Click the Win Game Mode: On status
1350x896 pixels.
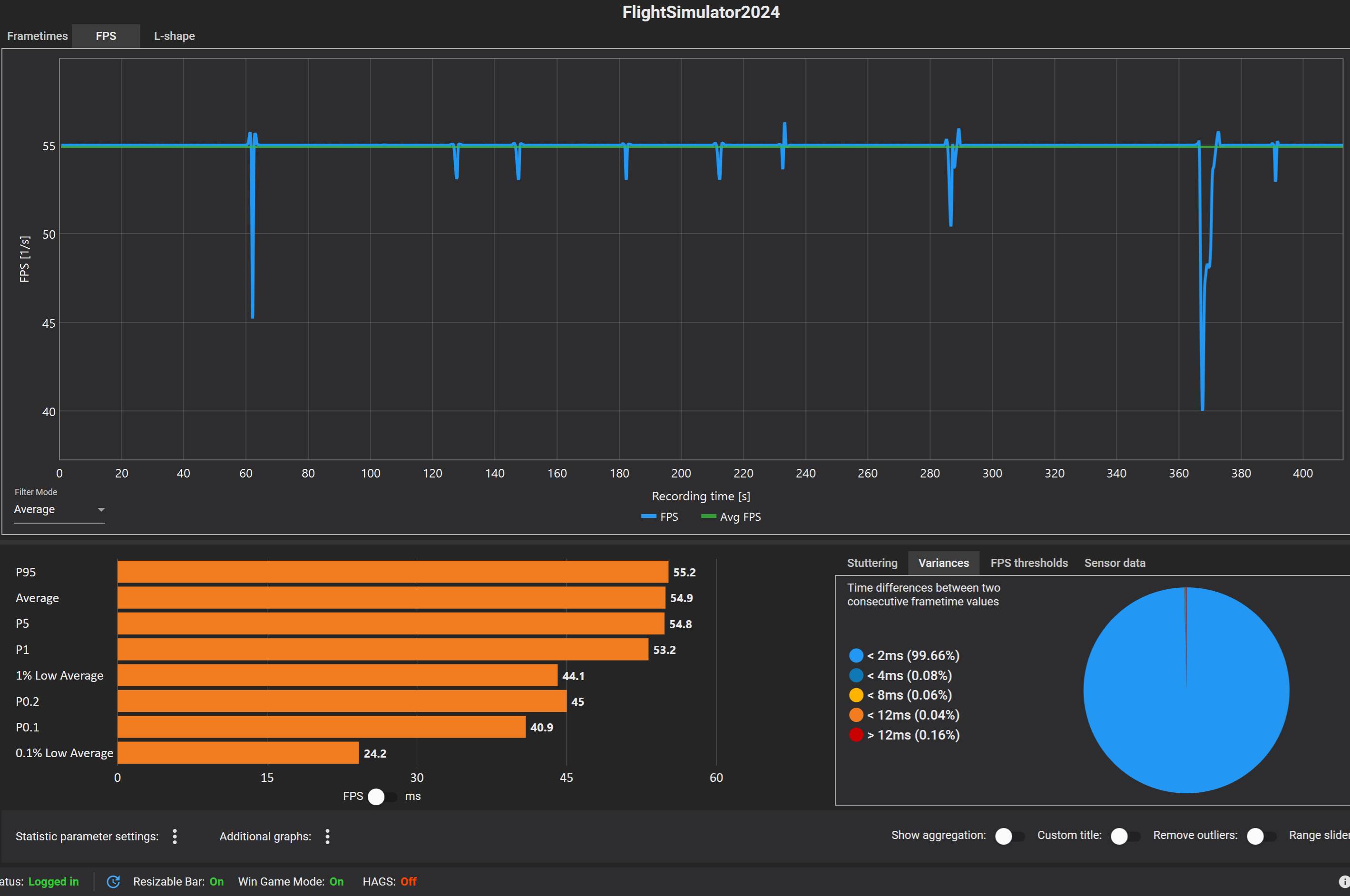coord(291,882)
